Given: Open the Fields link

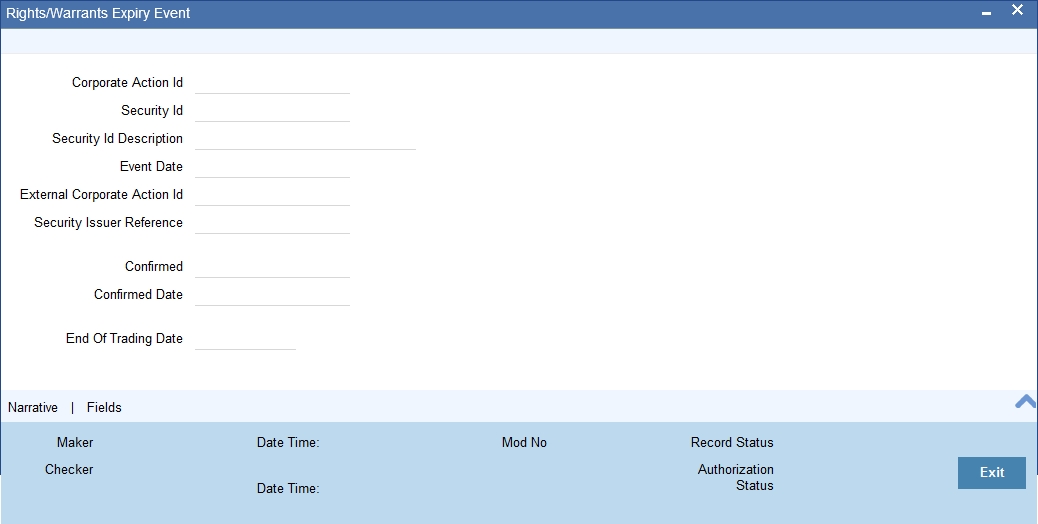Looking at the screenshot, I should (x=104, y=408).
